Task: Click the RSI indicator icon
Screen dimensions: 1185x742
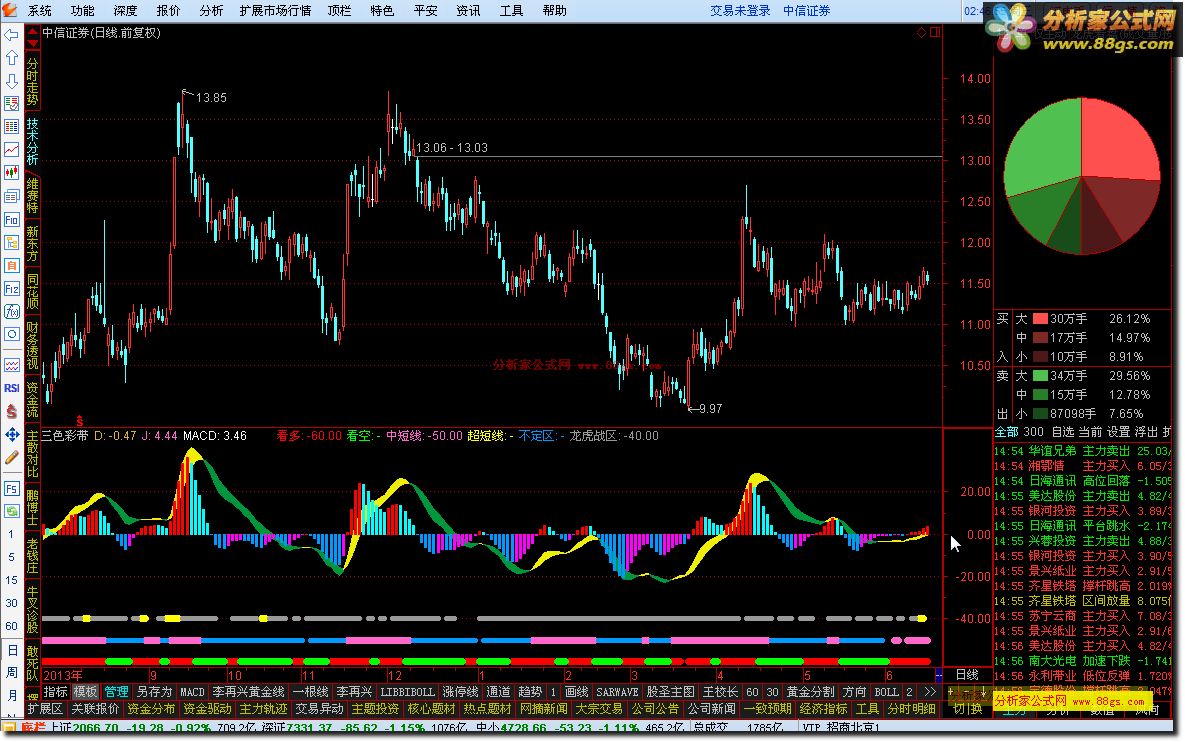Action: pyautogui.click(x=11, y=388)
